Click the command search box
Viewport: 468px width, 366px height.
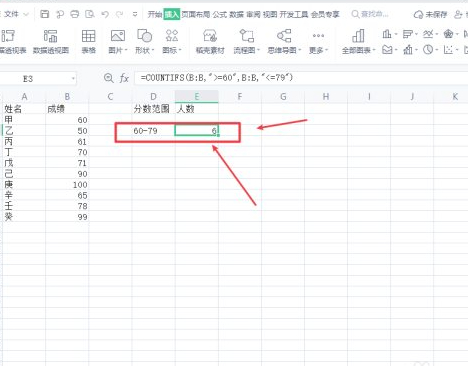(x=370, y=14)
